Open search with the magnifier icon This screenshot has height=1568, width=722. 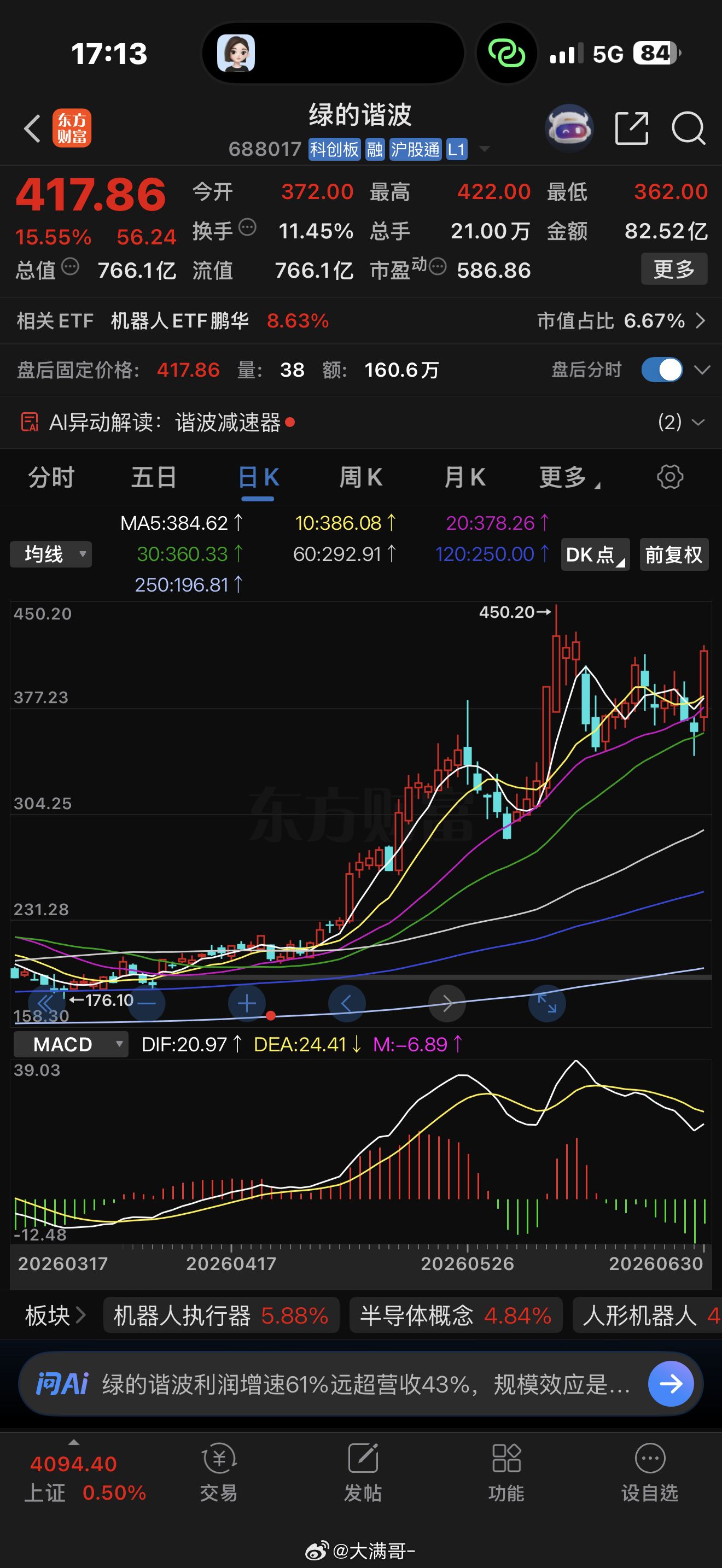click(x=688, y=128)
